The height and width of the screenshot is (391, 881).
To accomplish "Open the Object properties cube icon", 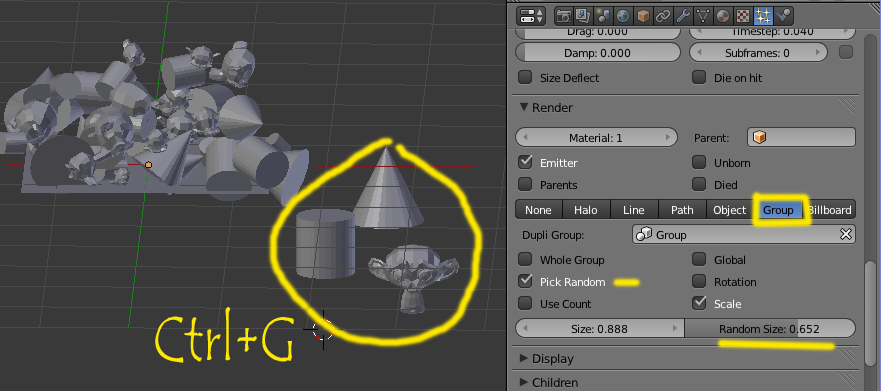I will (644, 16).
